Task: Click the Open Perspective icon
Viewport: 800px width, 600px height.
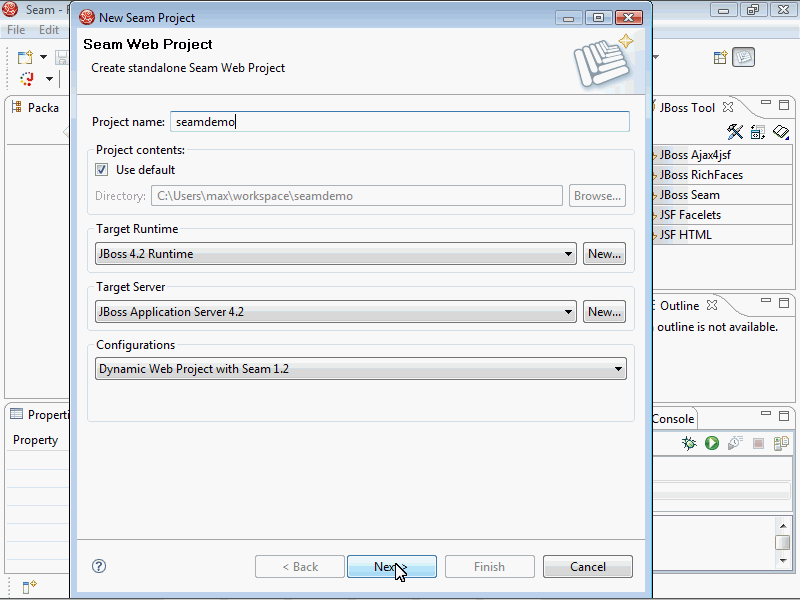Action: click(720, 57)
